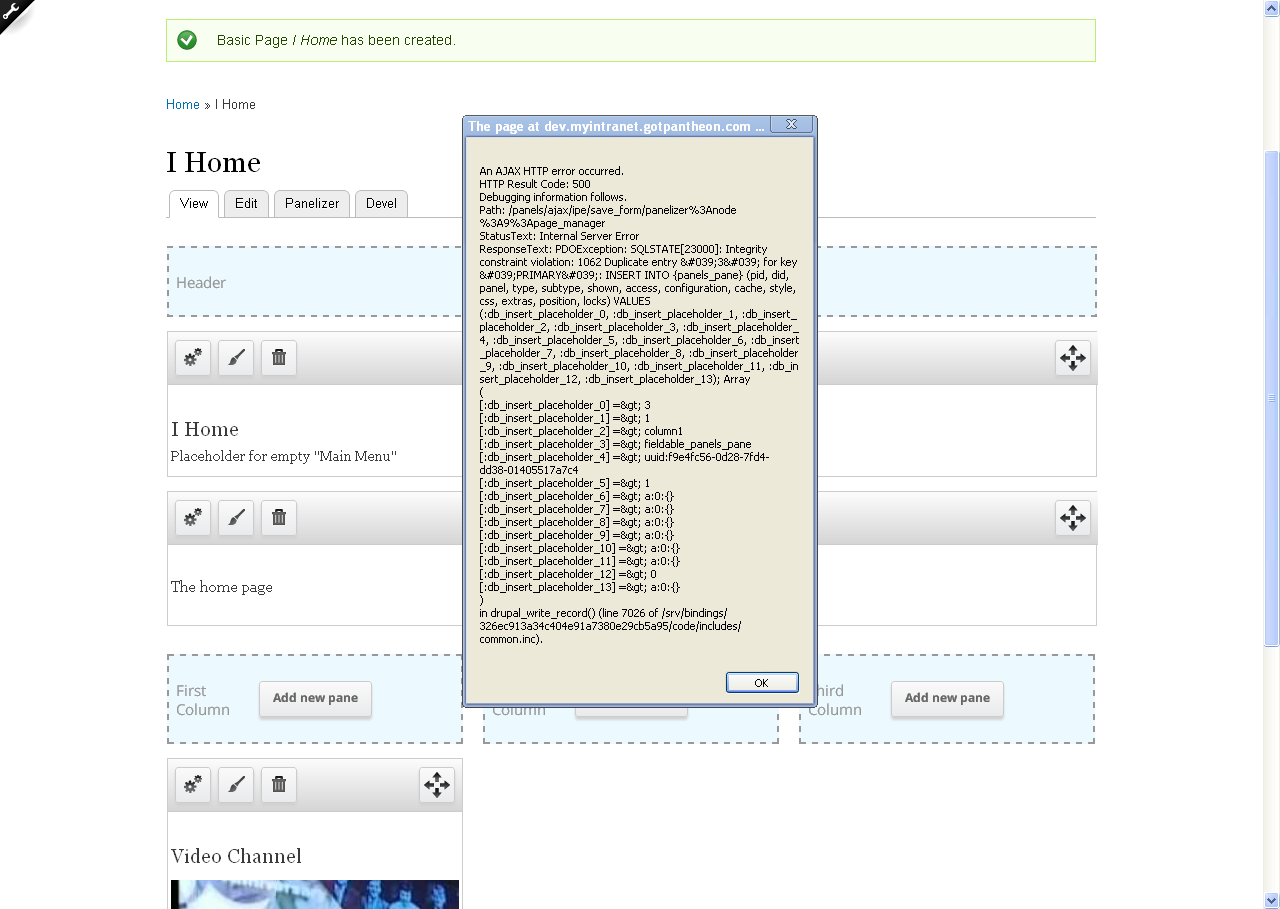1280x909 pixels.
Task: Delete 'The home page' pane via trash icon
Action: pos(279,518)
